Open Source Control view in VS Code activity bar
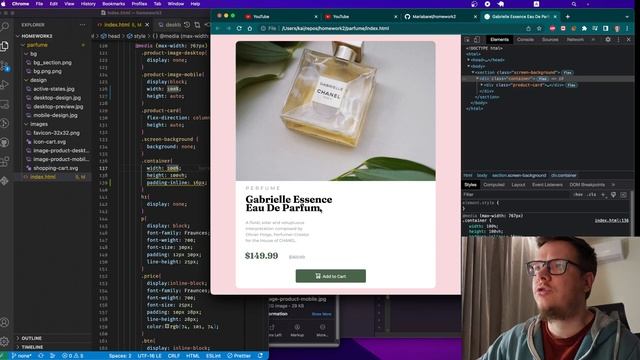640x360 pixels. pyautogui.click(x=5, y=66)
